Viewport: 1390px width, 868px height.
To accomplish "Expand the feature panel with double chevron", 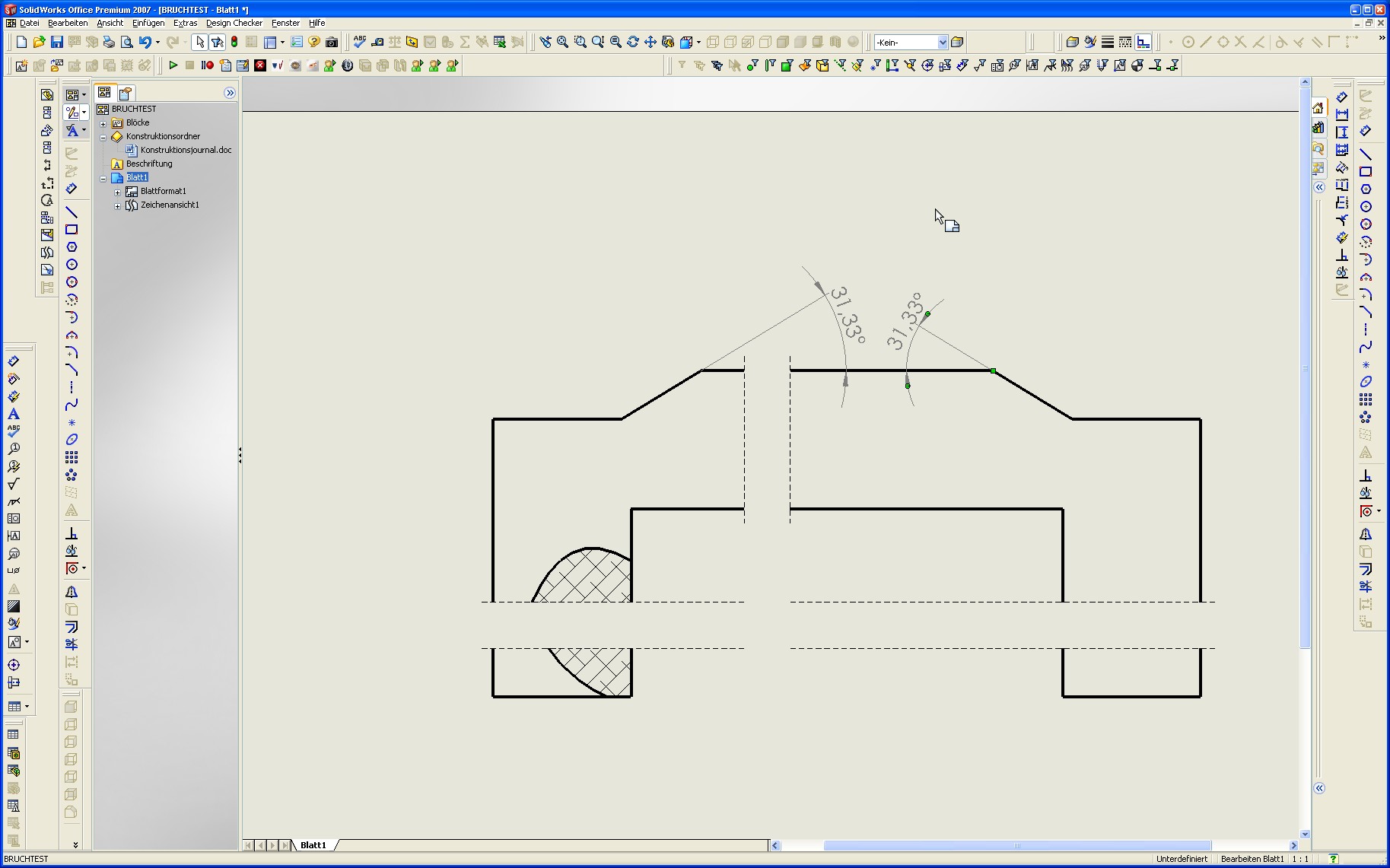I will coord(230,93).
